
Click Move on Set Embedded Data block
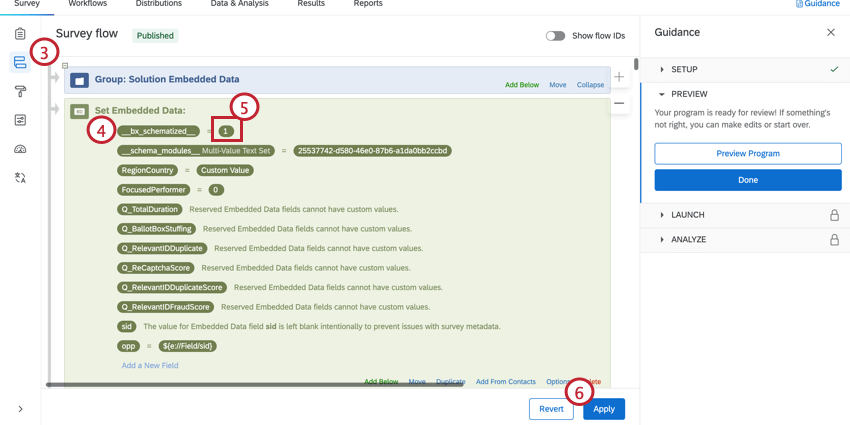click(x=417, y=382)
